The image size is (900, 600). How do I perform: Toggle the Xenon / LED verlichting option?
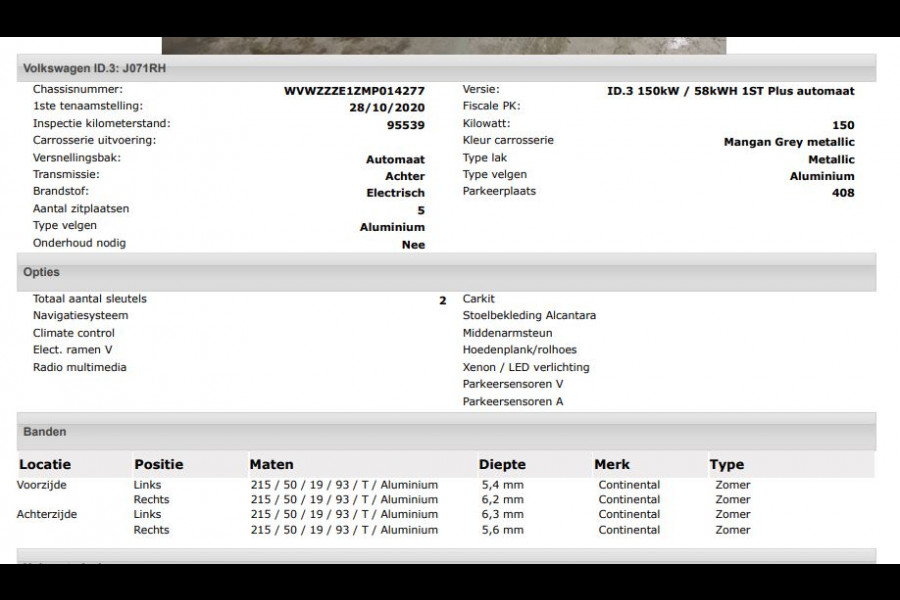(x=525, y=366)
